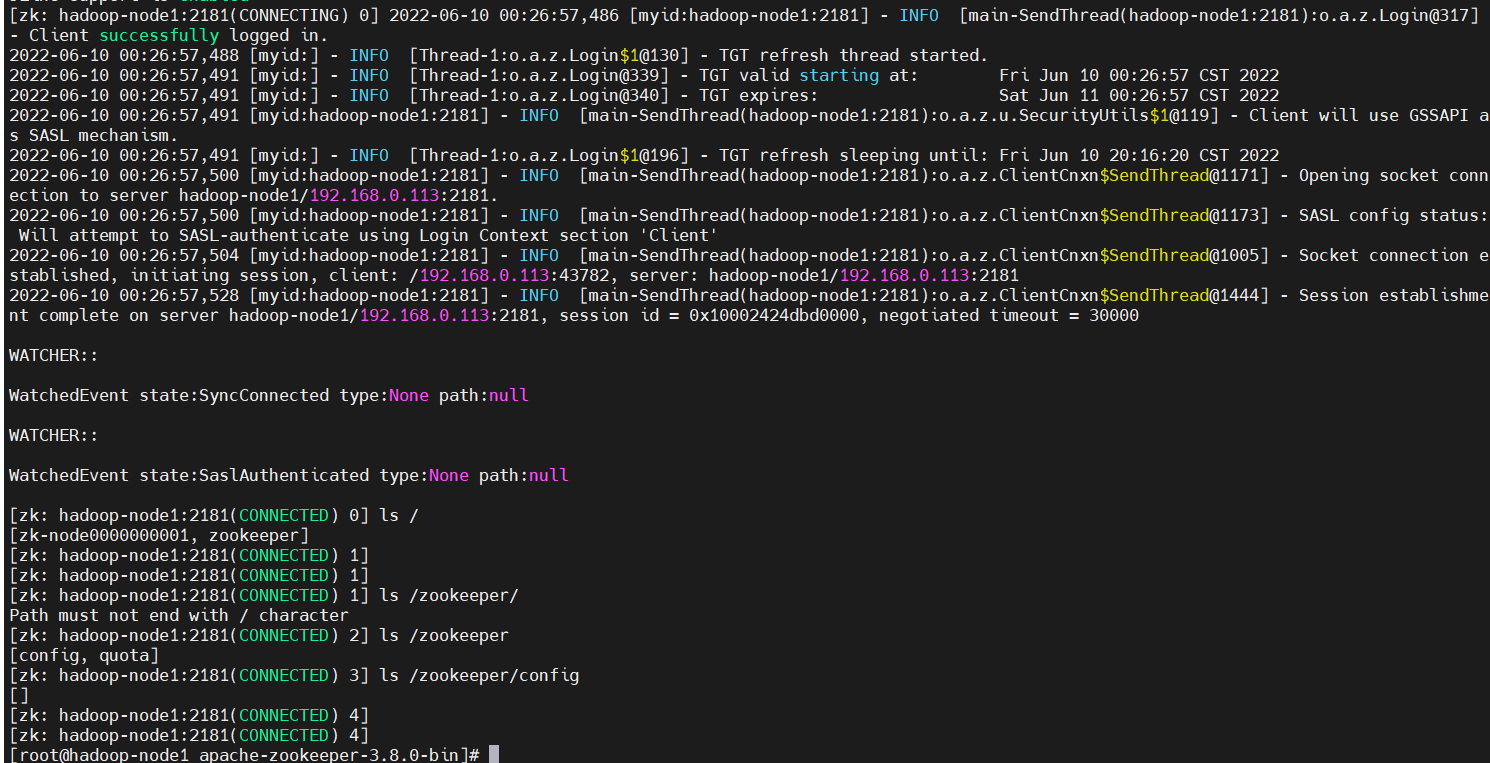Click the empty '[]' output line
This screenshot has width=1490, height=763.
pos(19,695)
